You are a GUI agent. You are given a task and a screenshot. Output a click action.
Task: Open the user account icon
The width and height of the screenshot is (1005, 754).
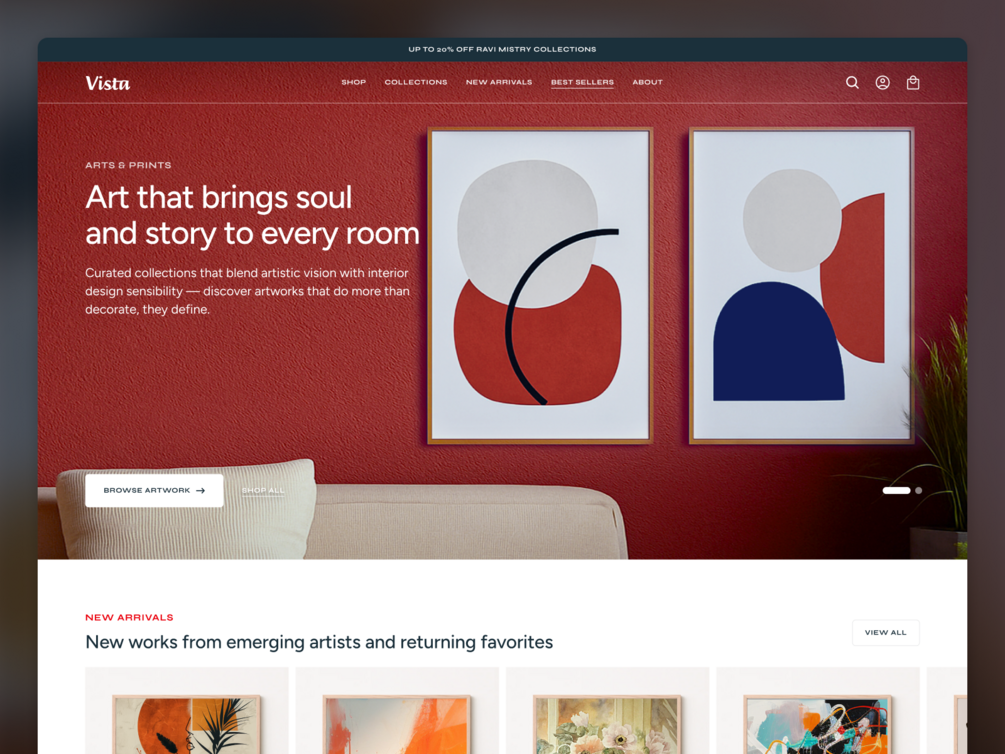tap(883, 83)
